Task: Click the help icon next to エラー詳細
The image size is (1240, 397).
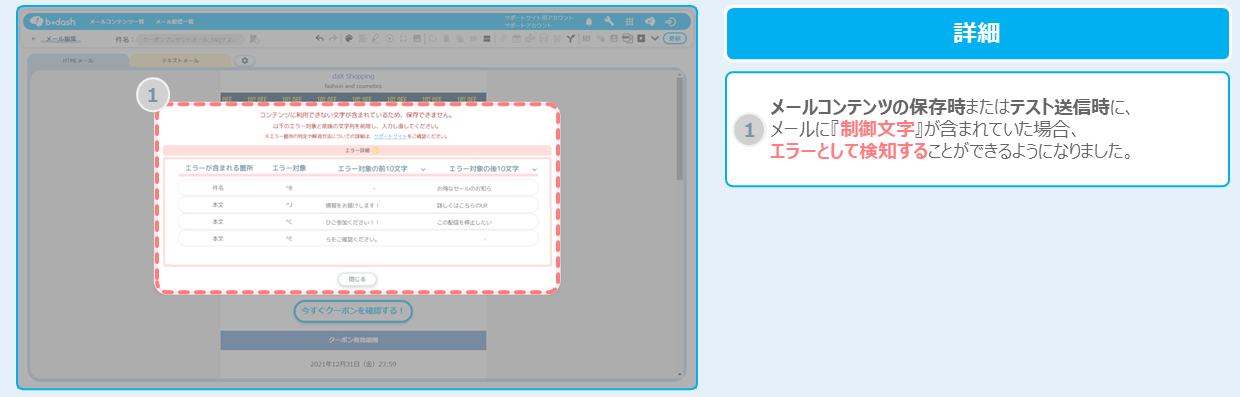Action: tap(376, 150)
